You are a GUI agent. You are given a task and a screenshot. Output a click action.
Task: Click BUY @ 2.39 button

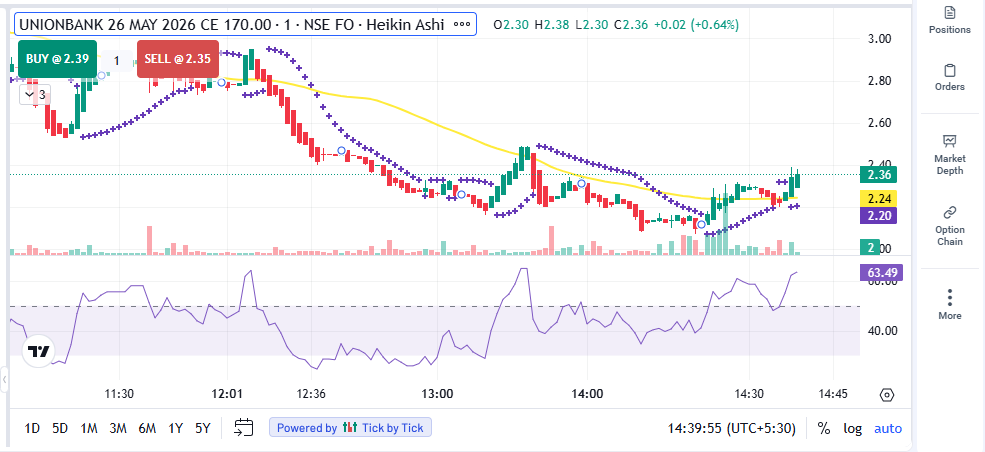tap(57, 58)
